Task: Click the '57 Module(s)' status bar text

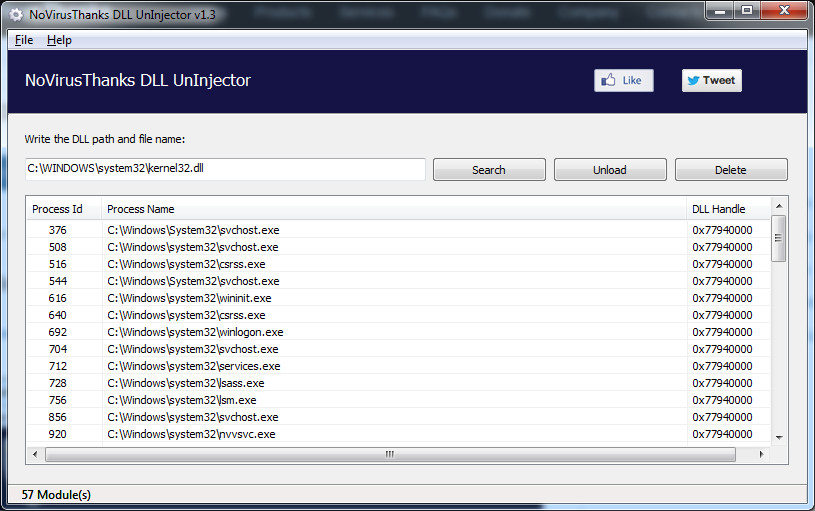Action: tap(56, 494)
